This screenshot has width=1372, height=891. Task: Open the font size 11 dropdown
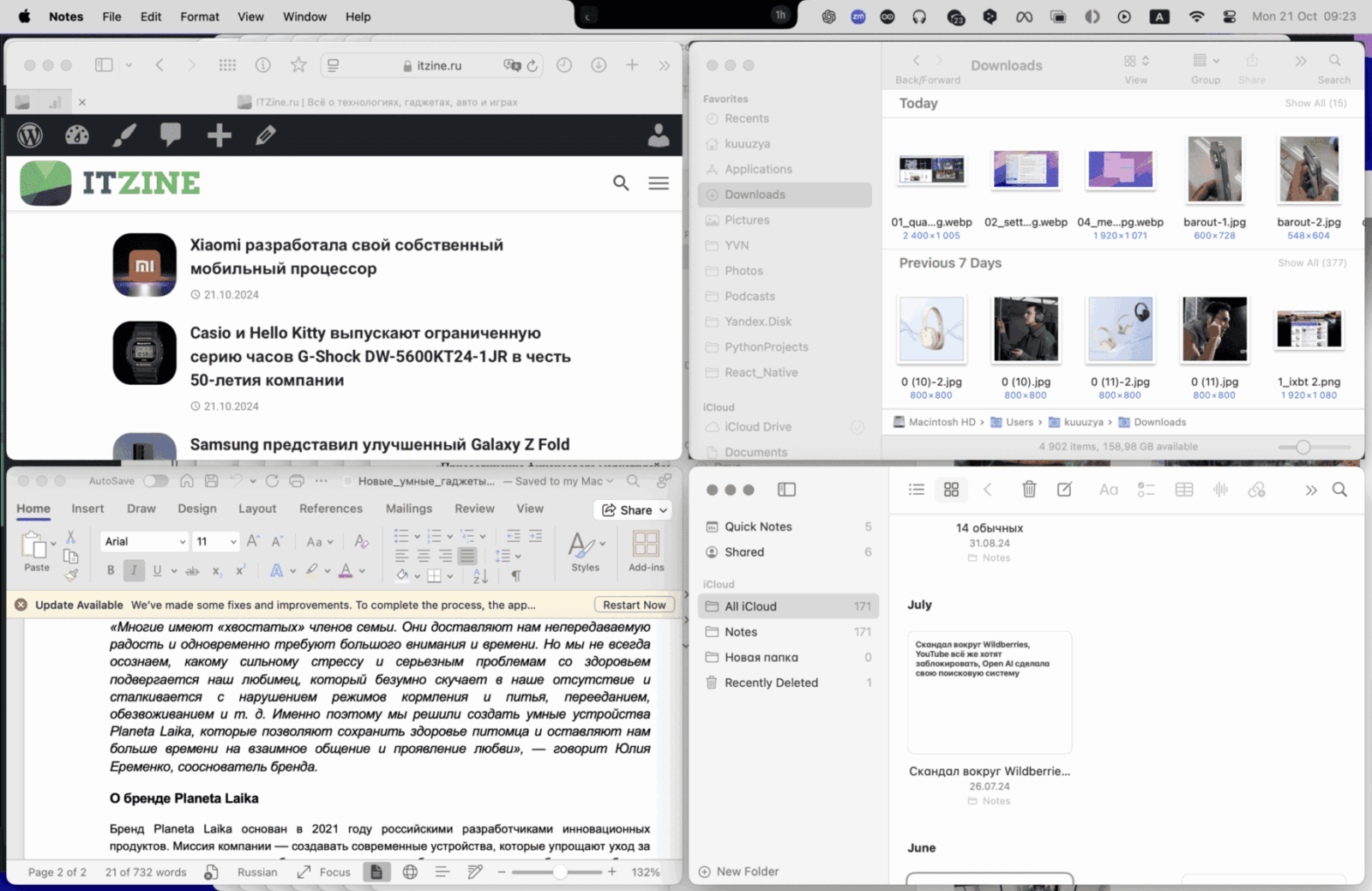click(233, 542)
